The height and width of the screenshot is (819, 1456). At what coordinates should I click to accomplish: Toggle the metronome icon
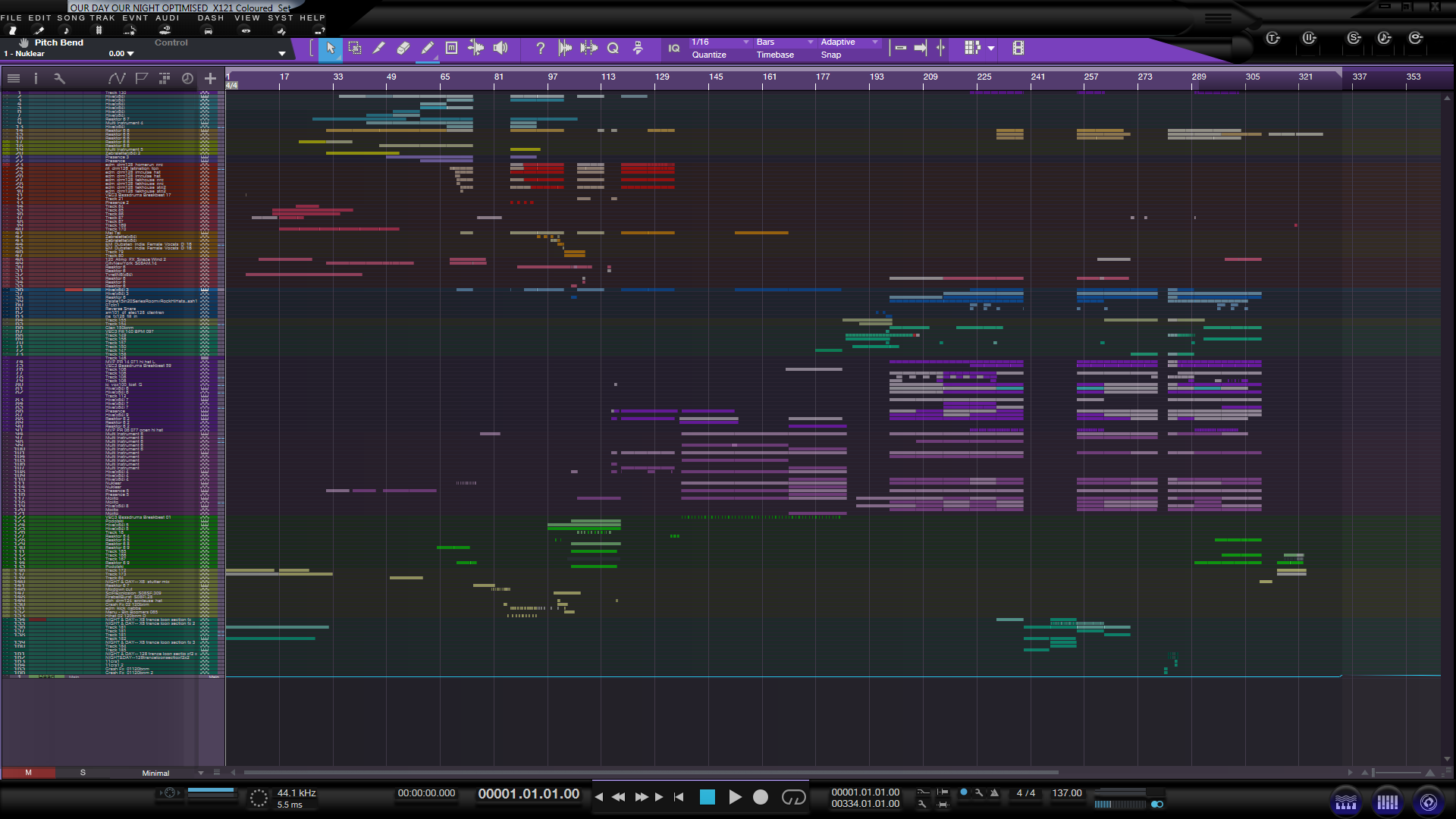tap(994, 792)
